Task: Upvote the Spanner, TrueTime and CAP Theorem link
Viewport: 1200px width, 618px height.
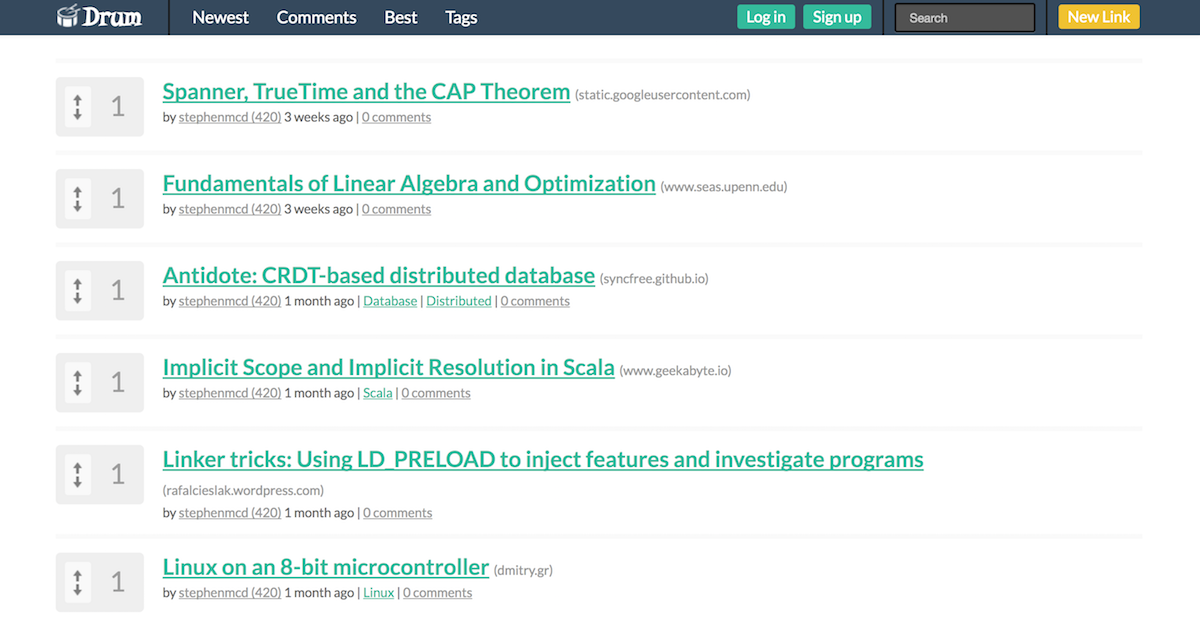Action: [x=78, y=106]
